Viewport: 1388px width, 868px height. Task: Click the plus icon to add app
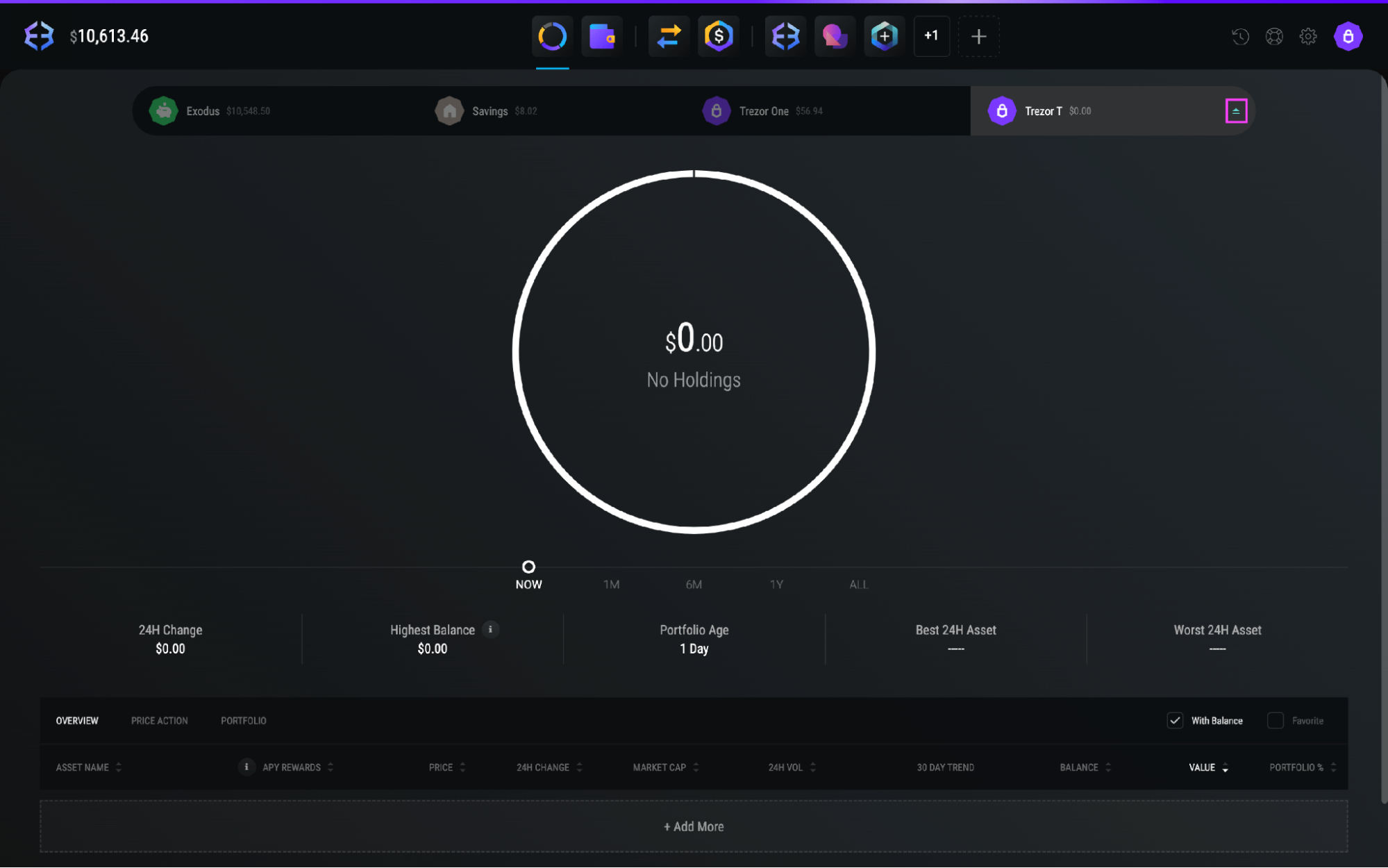(x=978, y=36)
